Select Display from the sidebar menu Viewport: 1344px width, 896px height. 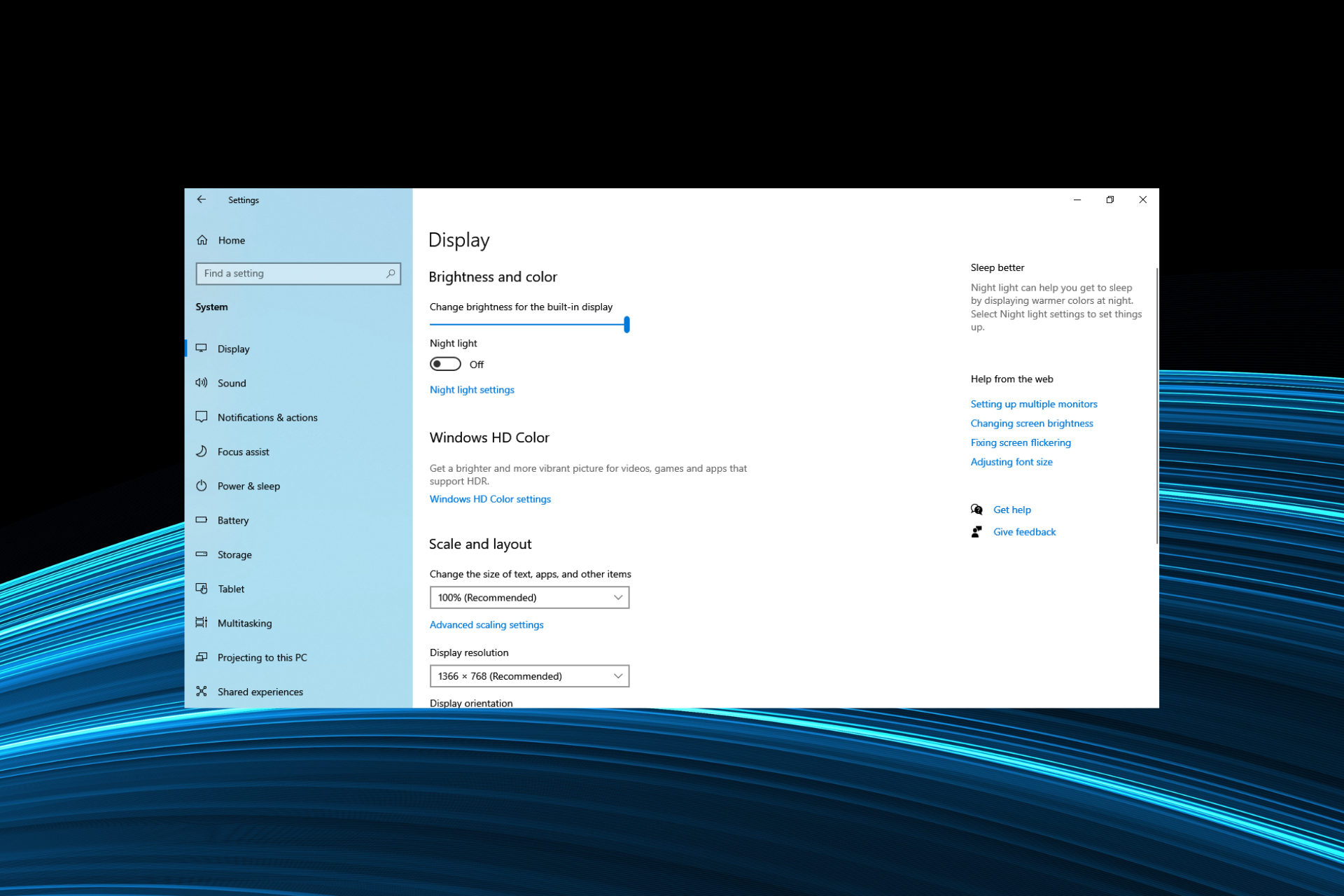(x=234, y=348)
